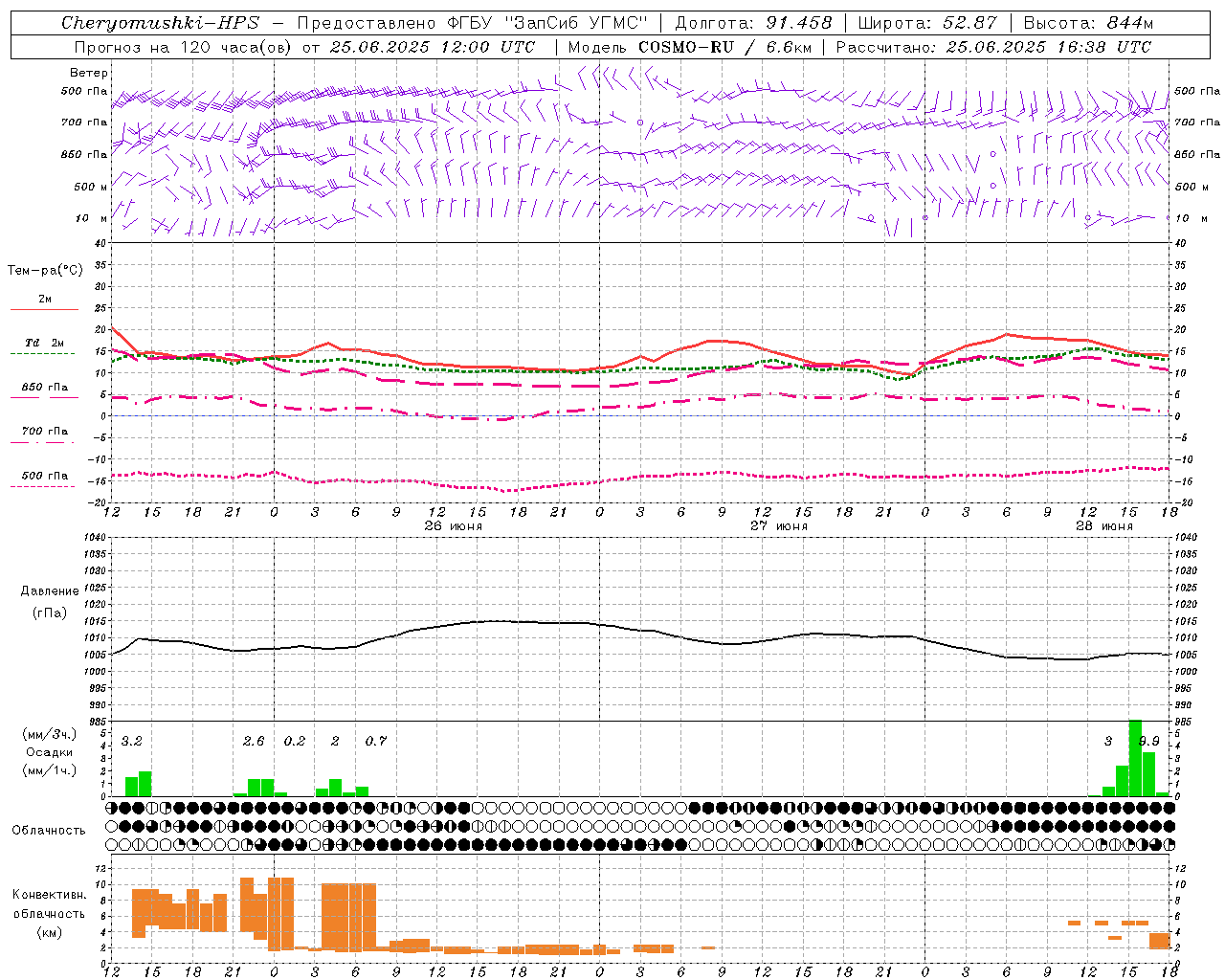Click the Конвективн. convective cloud label
This screenshot has height=980, width=1225.
pyautogui.click(x=50, y=895)
